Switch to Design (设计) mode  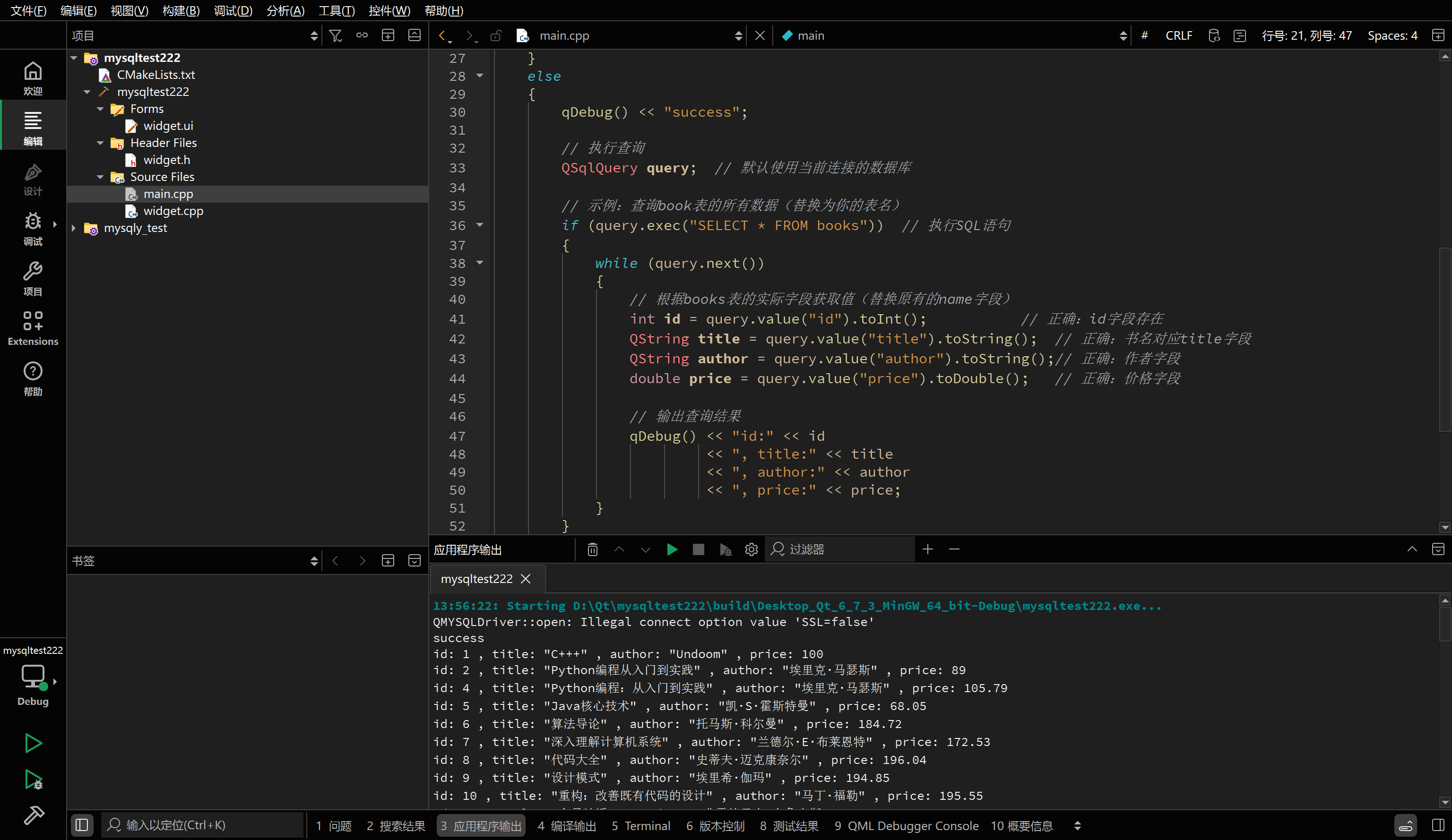[x=33, y=179]
